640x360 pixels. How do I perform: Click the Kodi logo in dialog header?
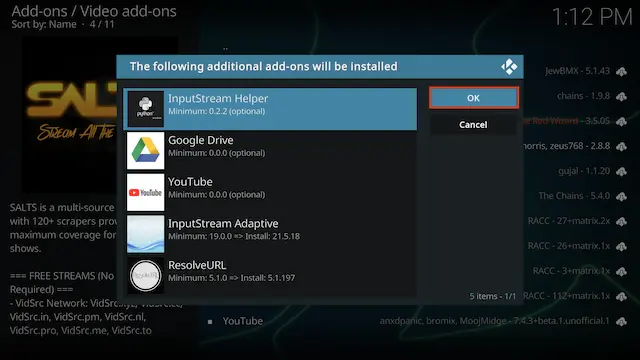pyautogui.click(x=509, y=67)
